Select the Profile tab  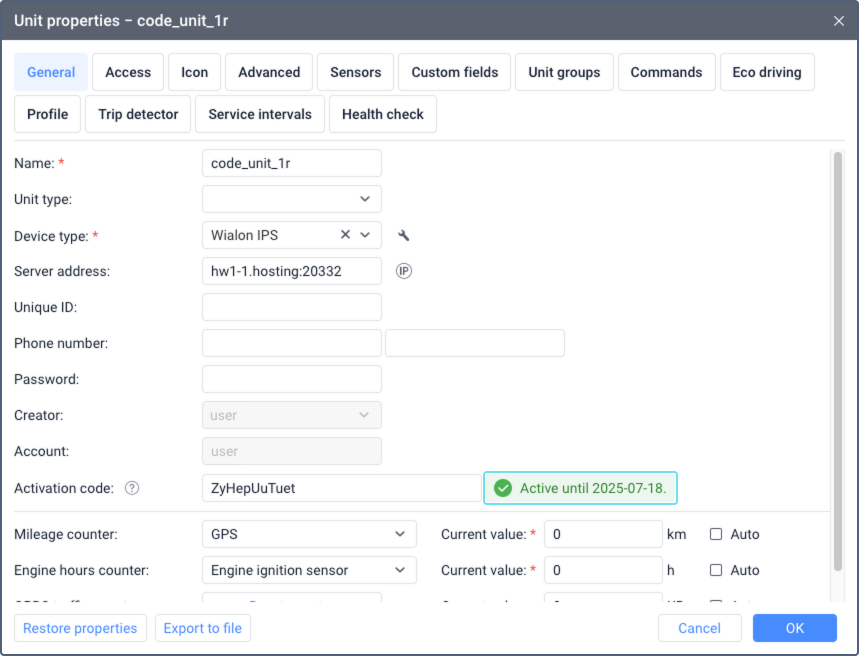point(48,114)
